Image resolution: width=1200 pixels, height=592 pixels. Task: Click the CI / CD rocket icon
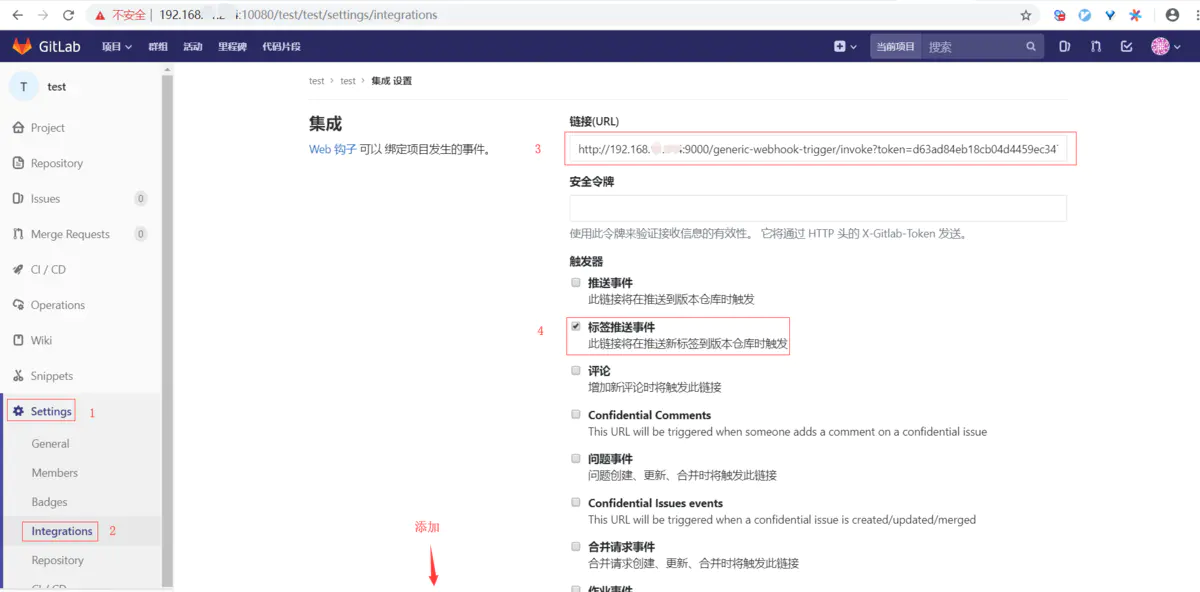click(18, 269)
